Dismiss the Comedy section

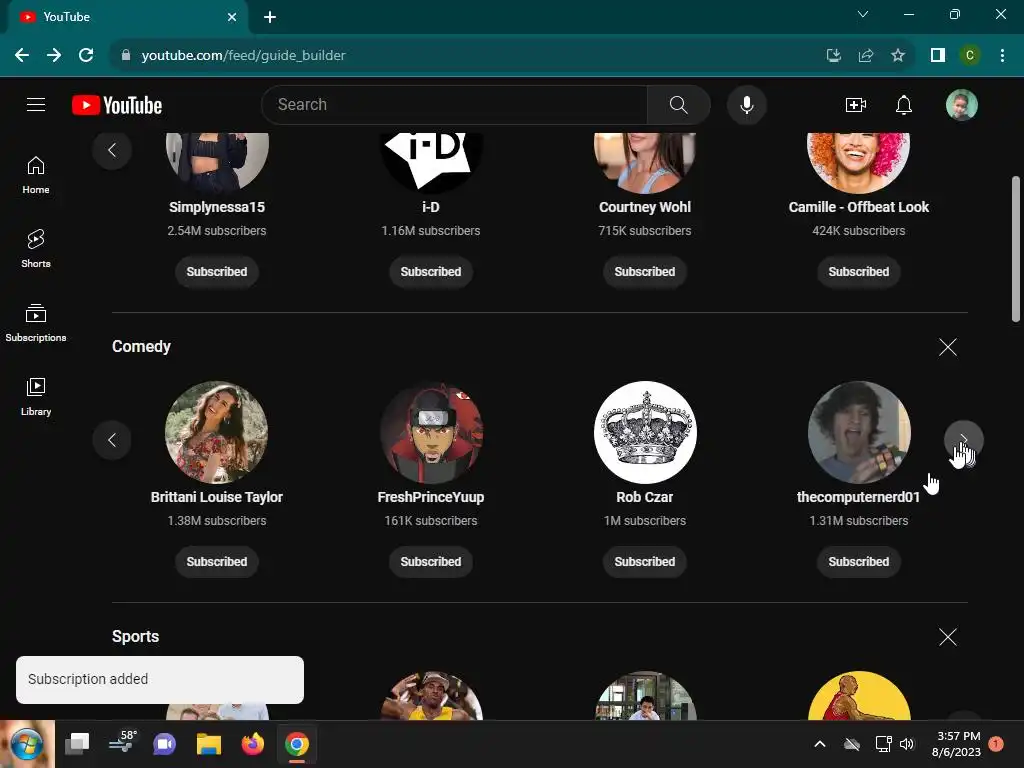(x=948, y=347)
